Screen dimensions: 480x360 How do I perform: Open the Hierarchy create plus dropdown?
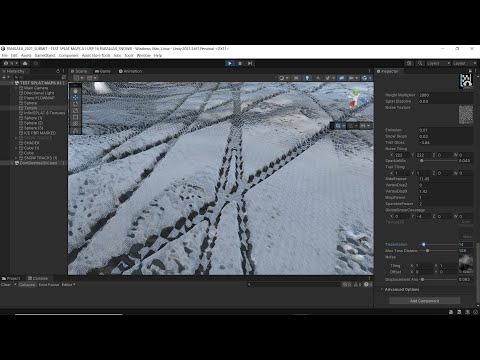[x=5, y=77]
